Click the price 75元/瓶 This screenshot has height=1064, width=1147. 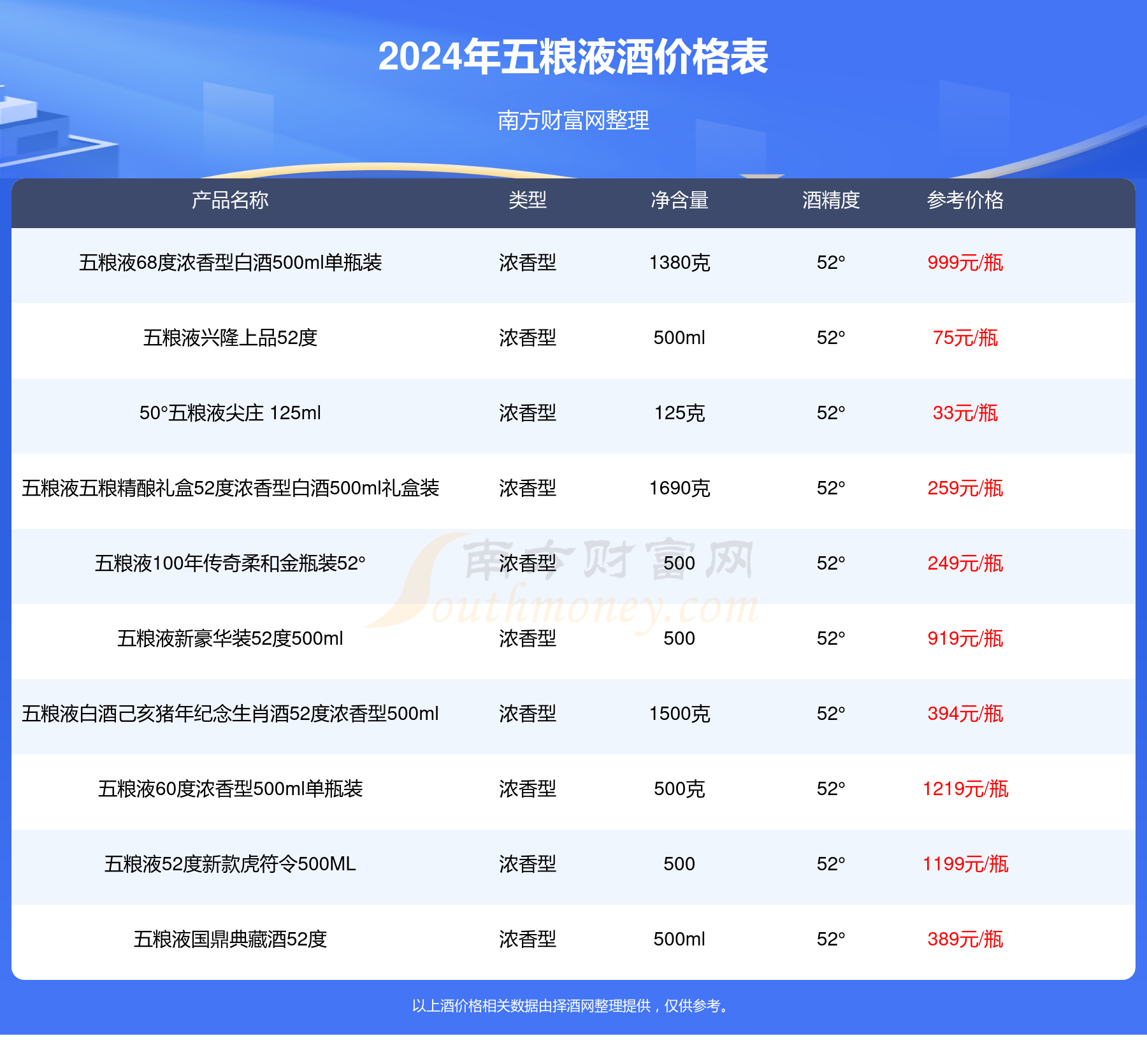point(965,338)
